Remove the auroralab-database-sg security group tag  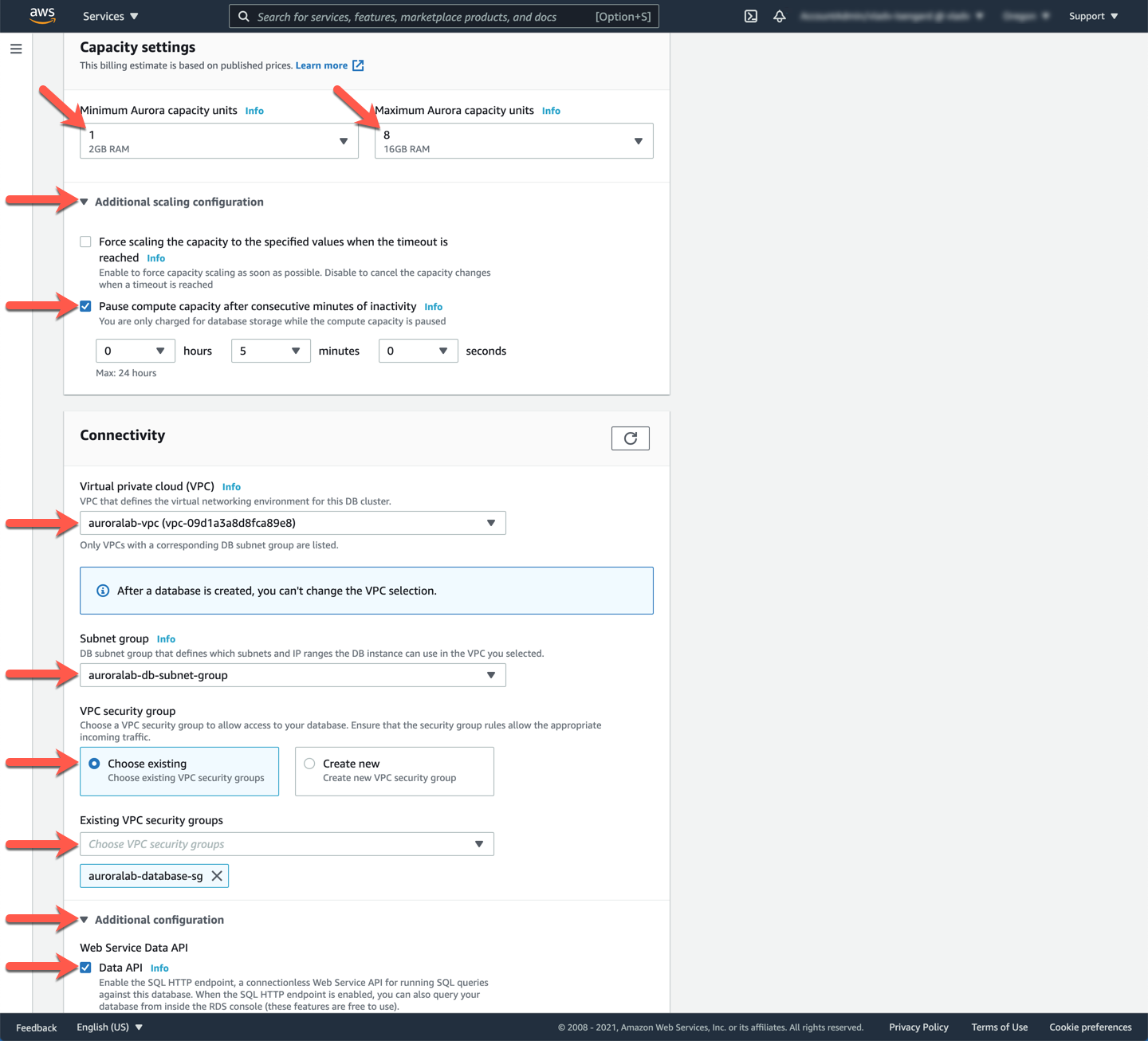(x=217, y=876)
